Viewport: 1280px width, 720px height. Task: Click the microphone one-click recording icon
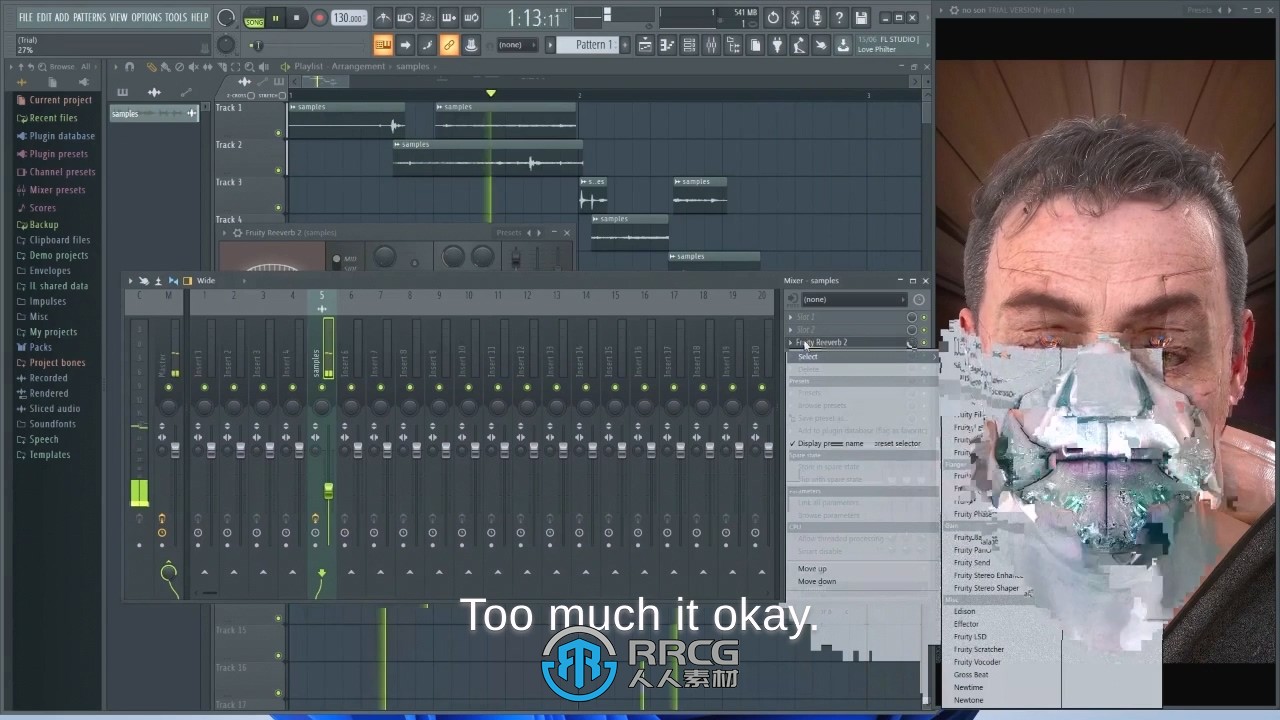(x=817, y=18)
